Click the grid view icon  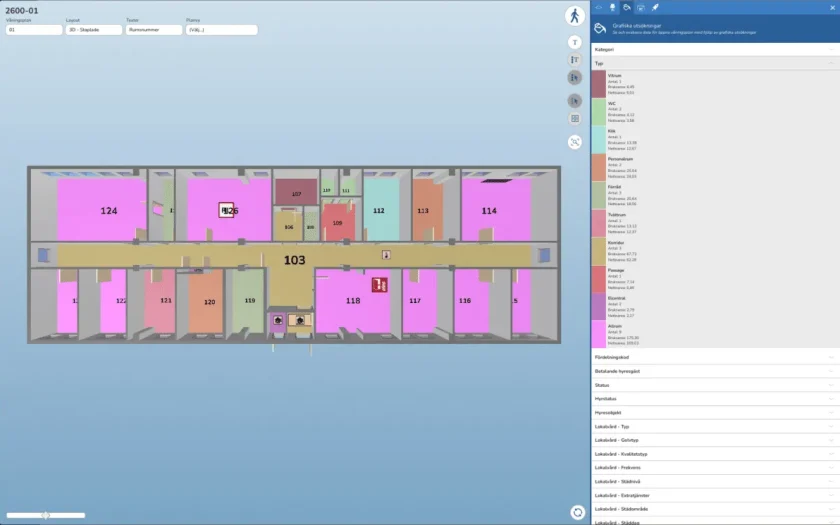(x=575, y=118)
